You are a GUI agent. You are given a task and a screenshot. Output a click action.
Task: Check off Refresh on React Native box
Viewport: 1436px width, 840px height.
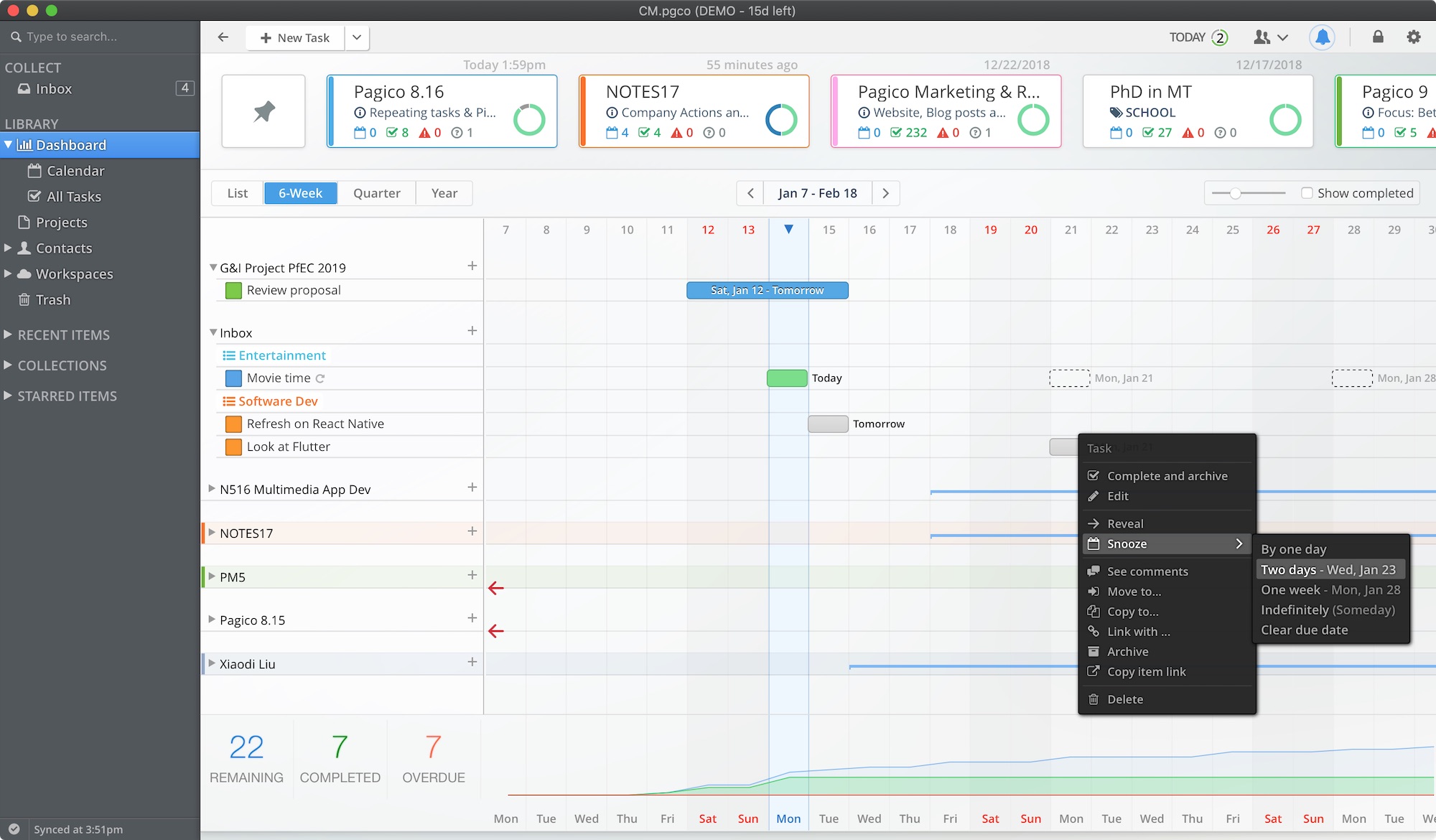[x=233, y=424]
